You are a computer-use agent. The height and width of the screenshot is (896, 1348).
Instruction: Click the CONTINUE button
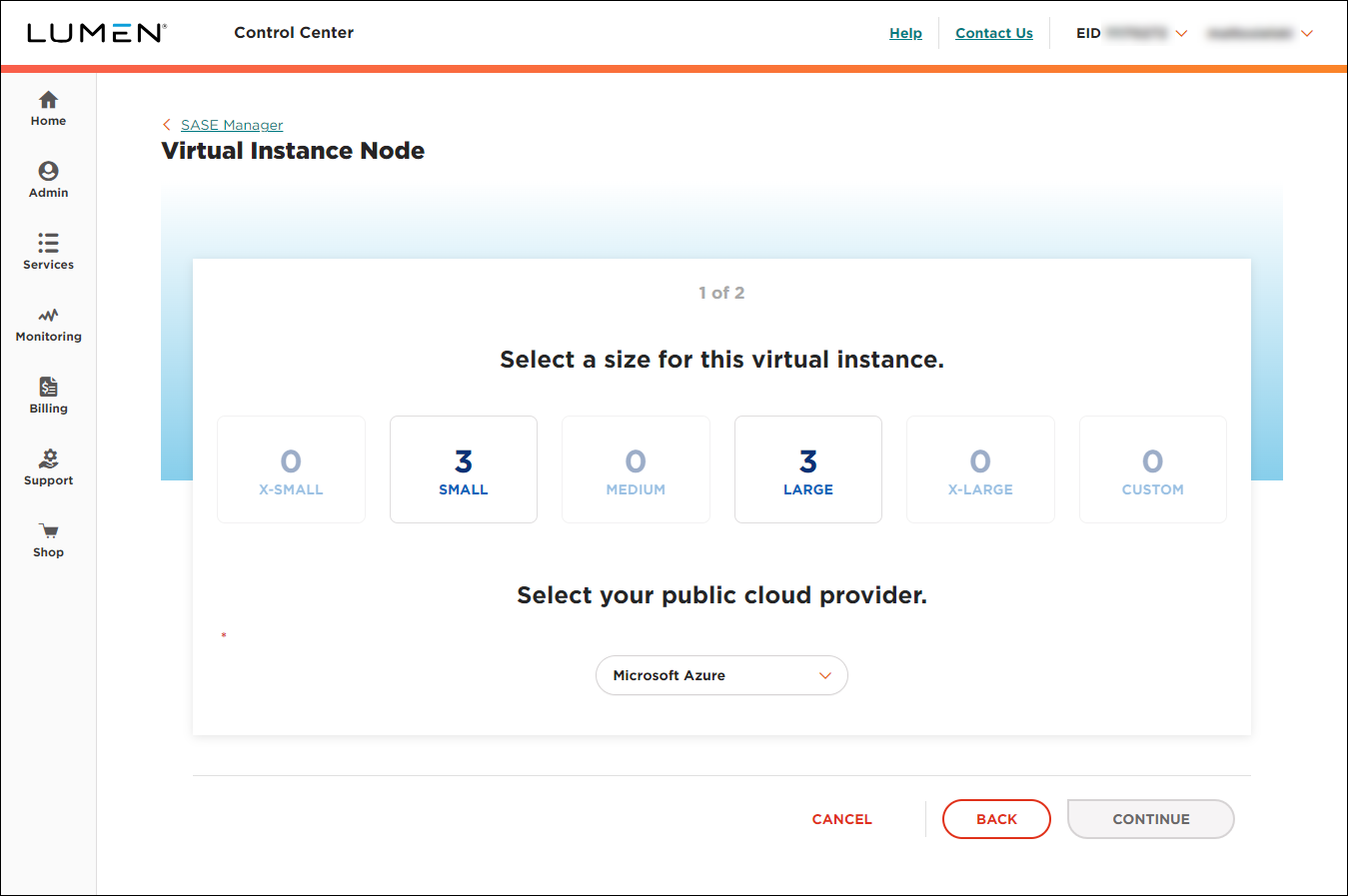point(1151,819)
